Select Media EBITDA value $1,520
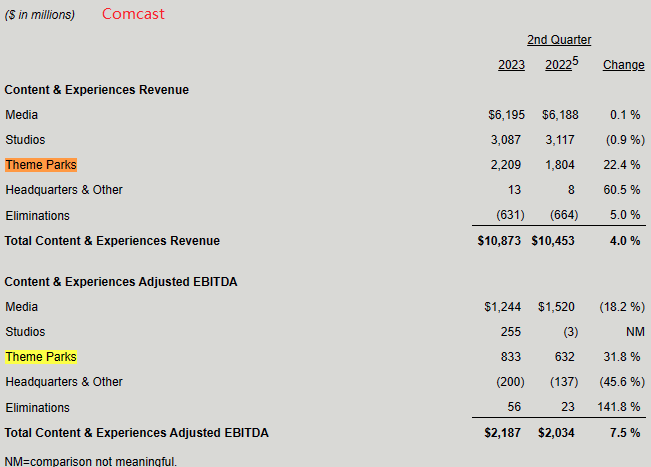The height and width of the screenshot is (467, 651). point(556,307)
